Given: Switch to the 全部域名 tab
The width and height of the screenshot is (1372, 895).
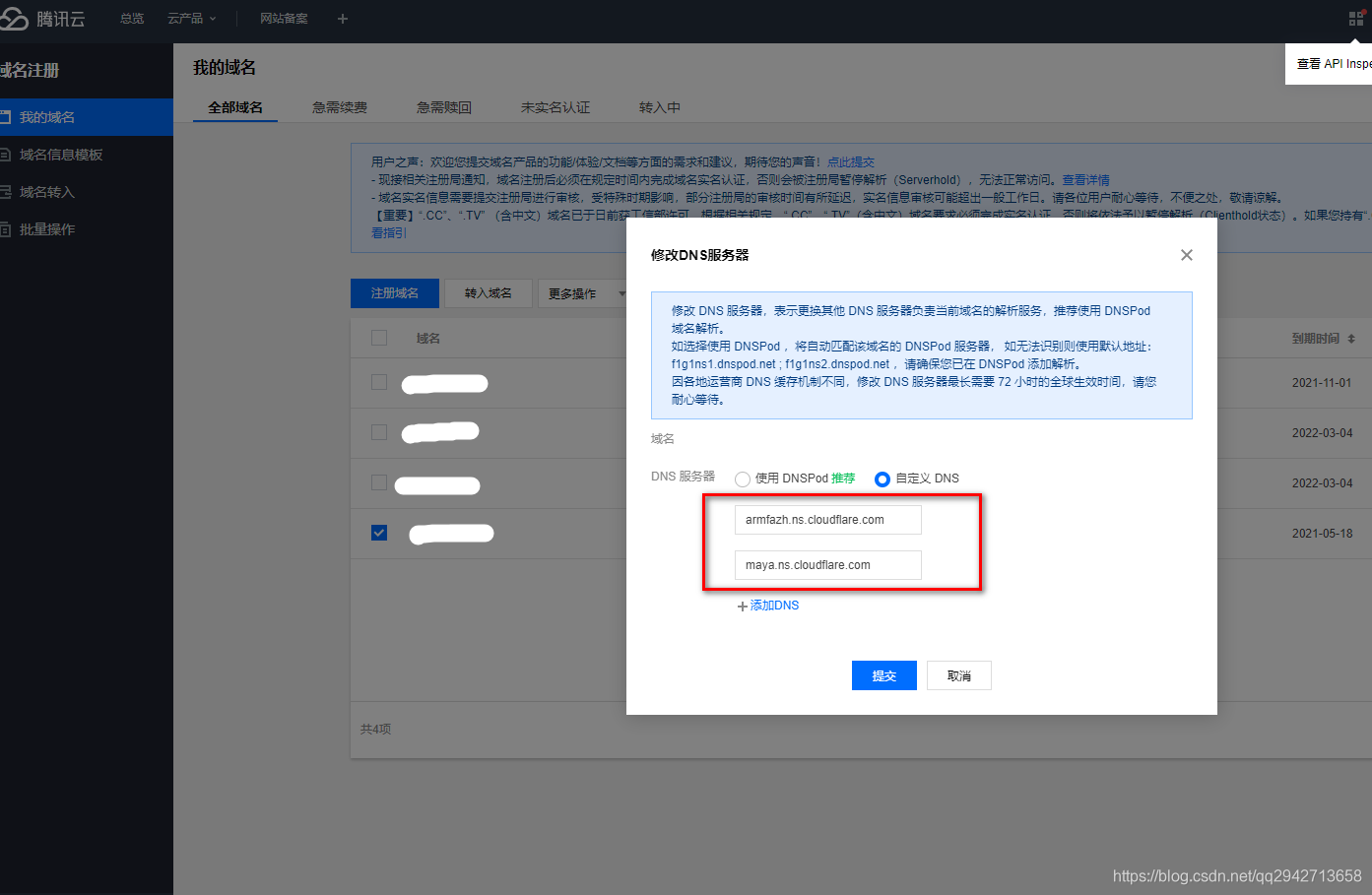Looking at the screenshot, I should tap(235, 107).
